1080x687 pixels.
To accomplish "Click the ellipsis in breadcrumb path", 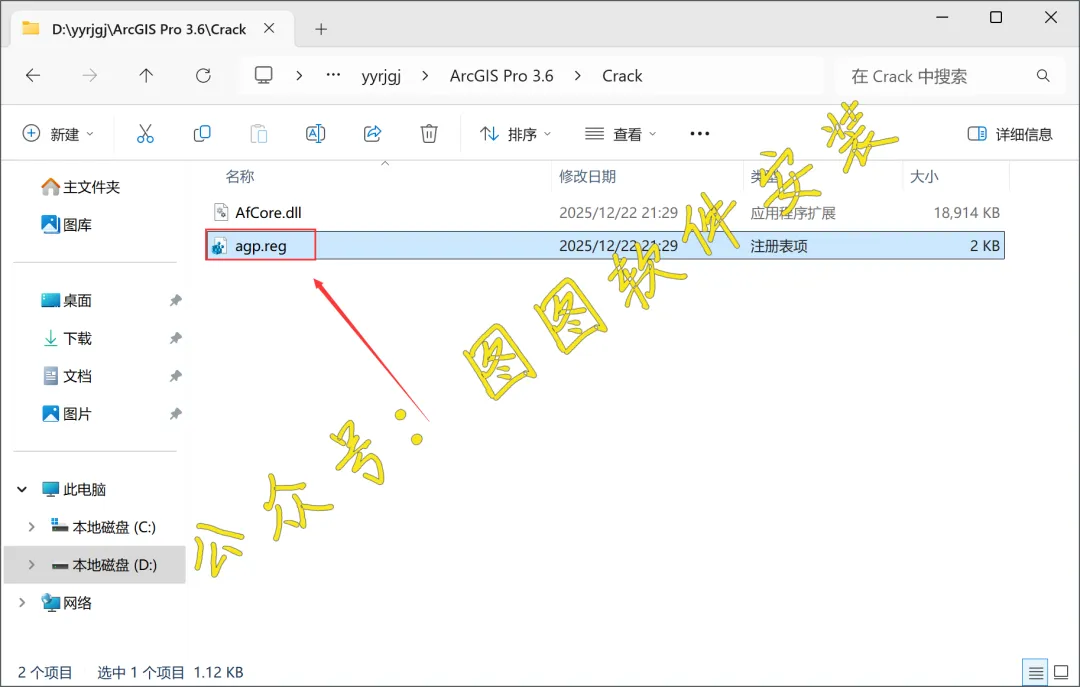I will point(333,74).
